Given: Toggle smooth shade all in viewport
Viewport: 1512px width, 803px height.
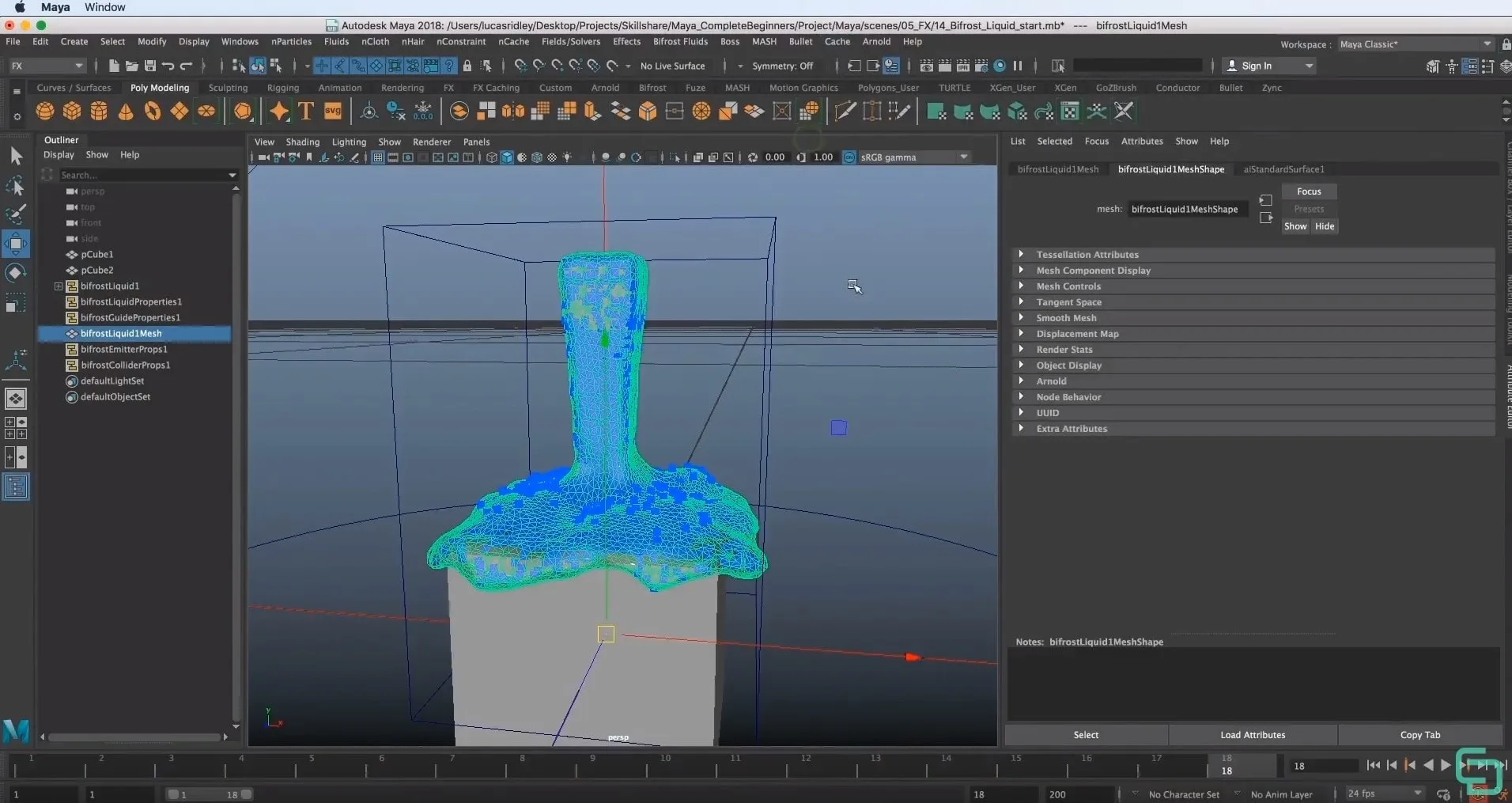Looking at the screenshot, I should pyautogui.click(x=507, y=157).
